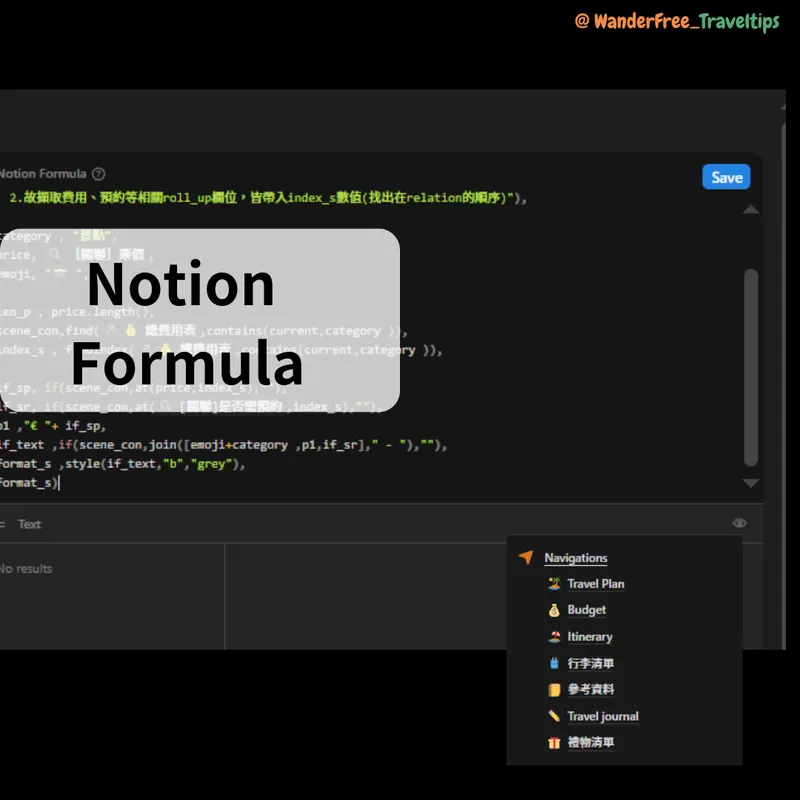
Task: Click the formula editor scroll down arrow
Action: pos(751,483)
